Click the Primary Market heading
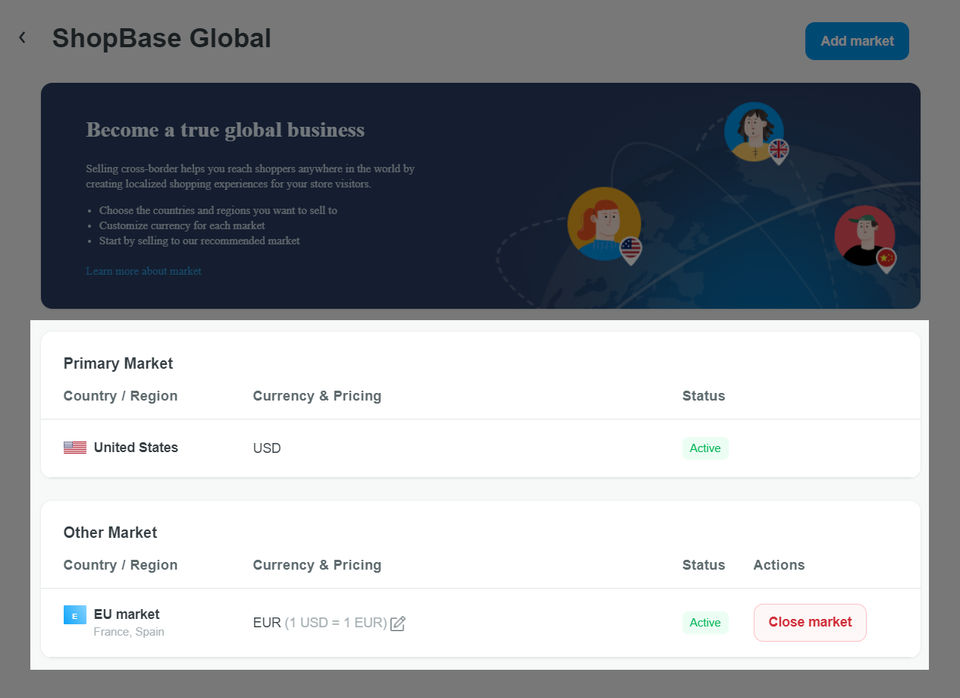 pos(118,364)
